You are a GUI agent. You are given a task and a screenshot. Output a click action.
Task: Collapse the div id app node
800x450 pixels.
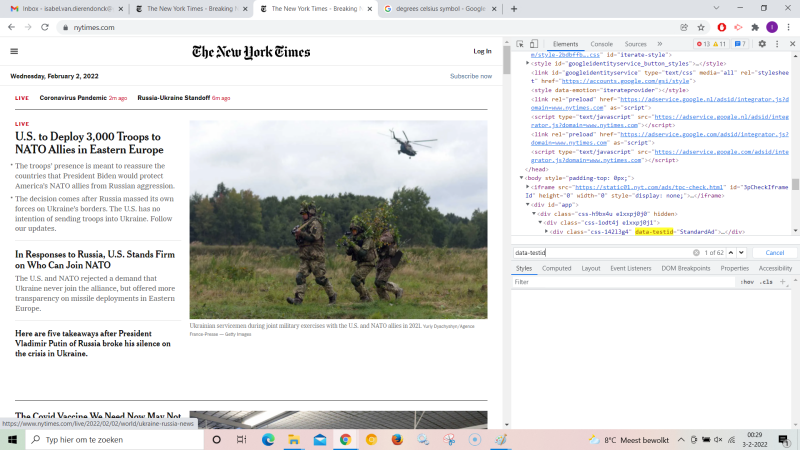pyautogui.click(x=528, y=205)
